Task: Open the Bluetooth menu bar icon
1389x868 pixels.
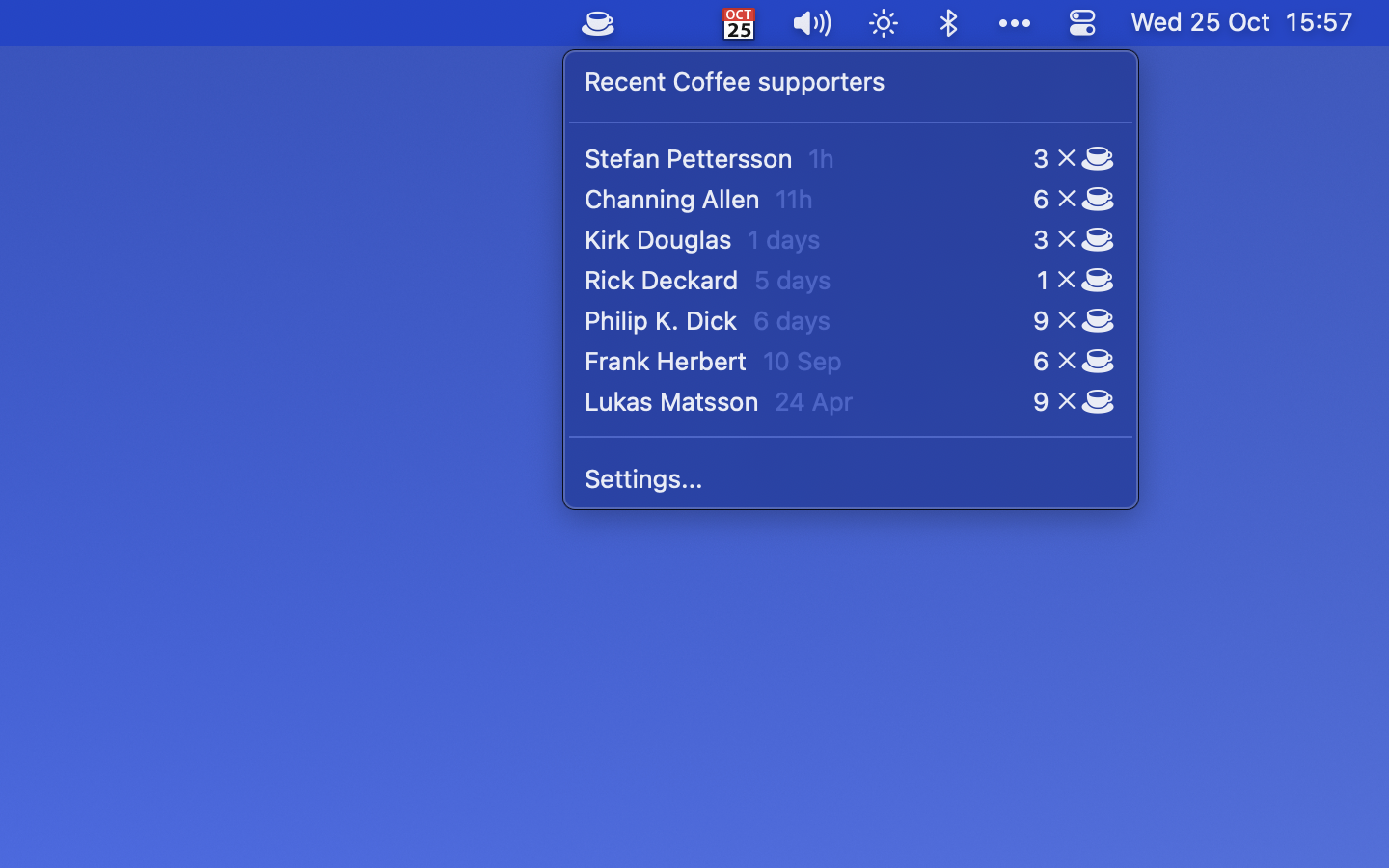Action: (949, 23)
